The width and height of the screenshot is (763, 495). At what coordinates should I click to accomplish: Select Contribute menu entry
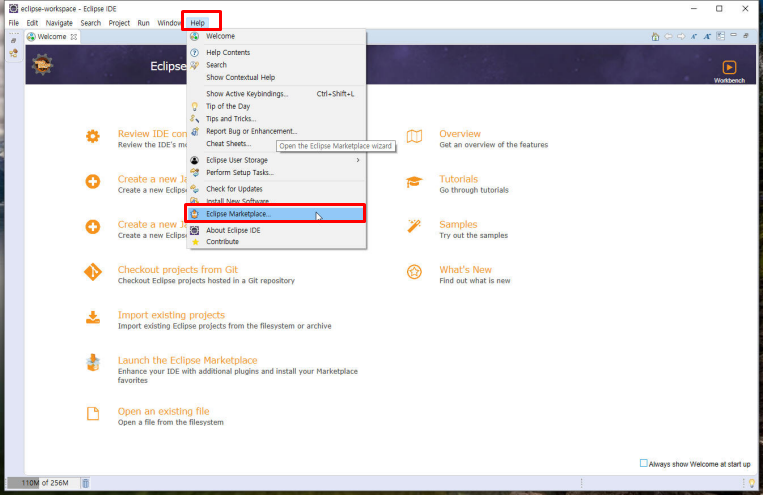(x=276, y=241)
